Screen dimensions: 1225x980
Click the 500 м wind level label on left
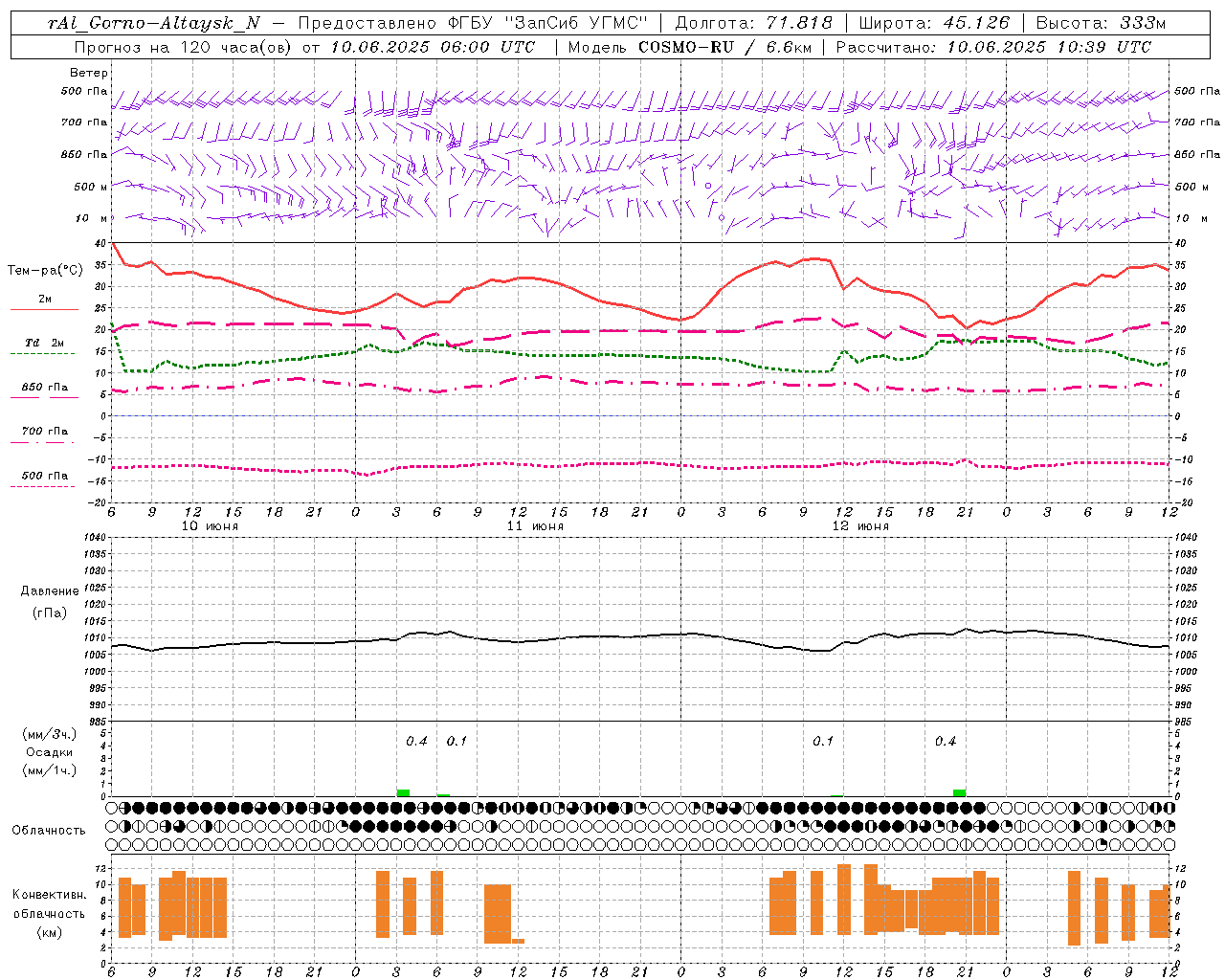pos(91,187)
